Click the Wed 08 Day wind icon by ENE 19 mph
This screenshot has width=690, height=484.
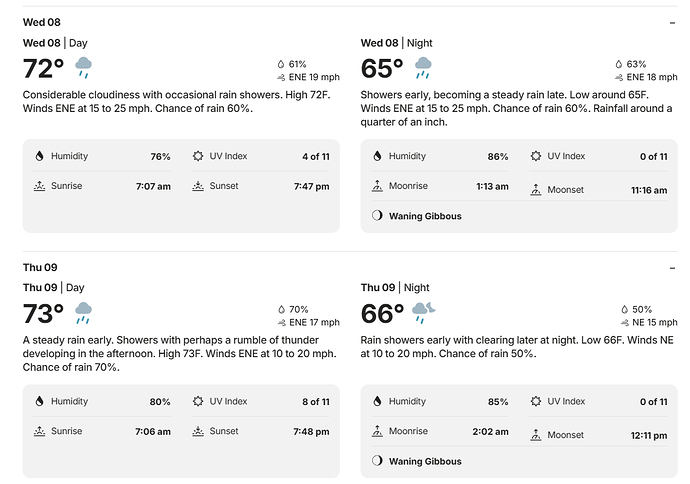click(281, 77)
